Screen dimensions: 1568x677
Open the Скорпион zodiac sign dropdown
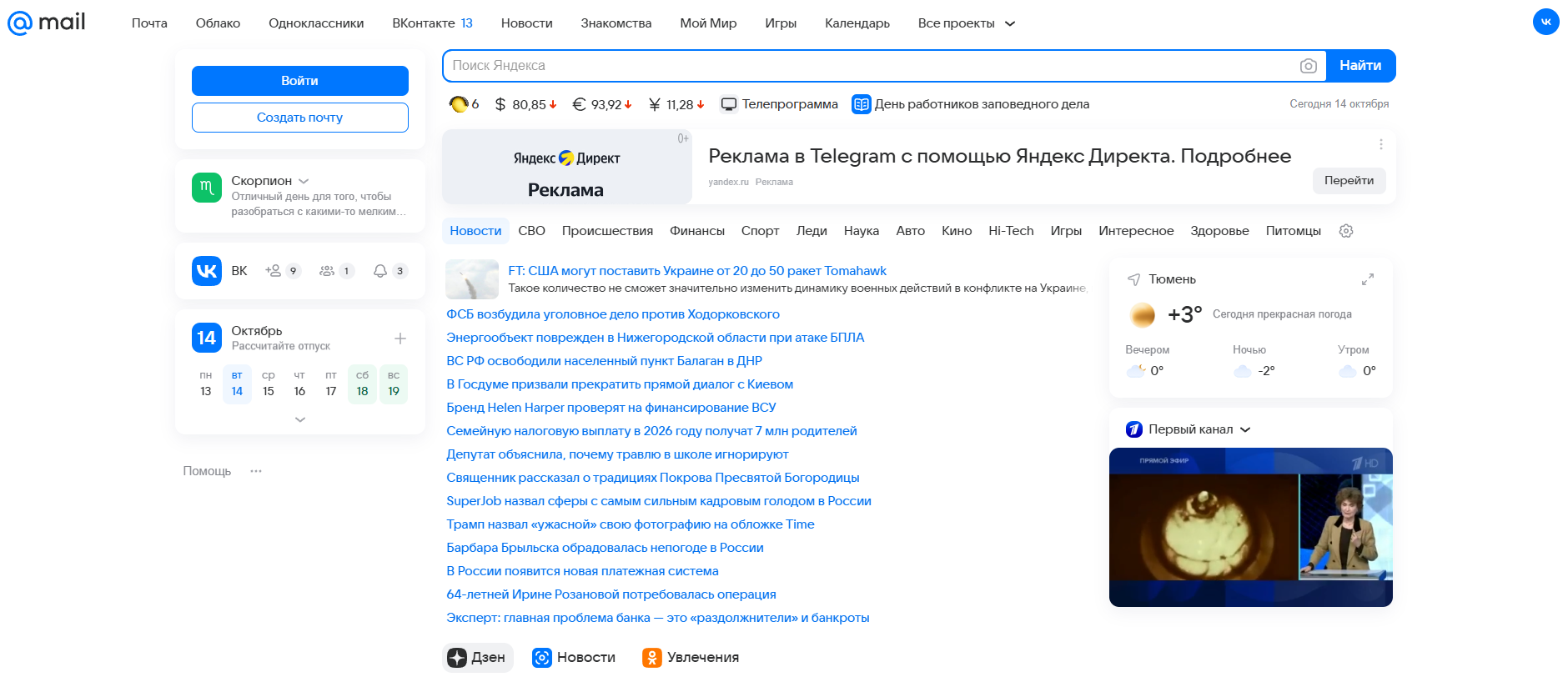point(304,181)
